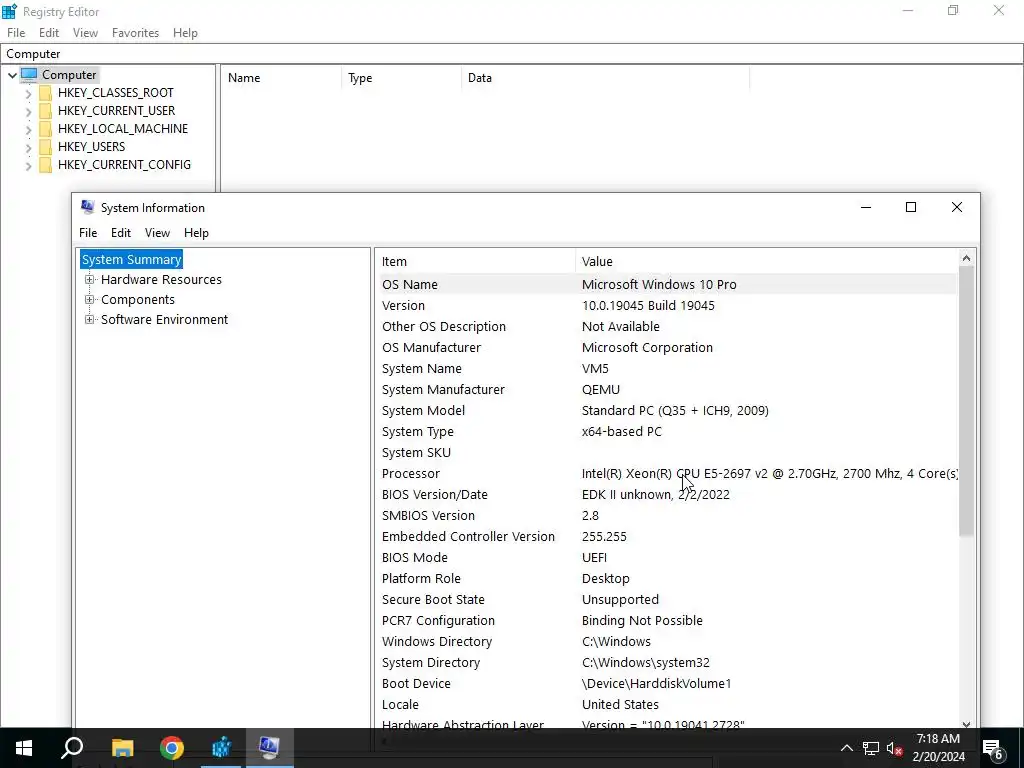The width and height of the screenshot is (1024, 768).
Task: Open the Registry Editor File menu
Action: [x=16, y=33]
